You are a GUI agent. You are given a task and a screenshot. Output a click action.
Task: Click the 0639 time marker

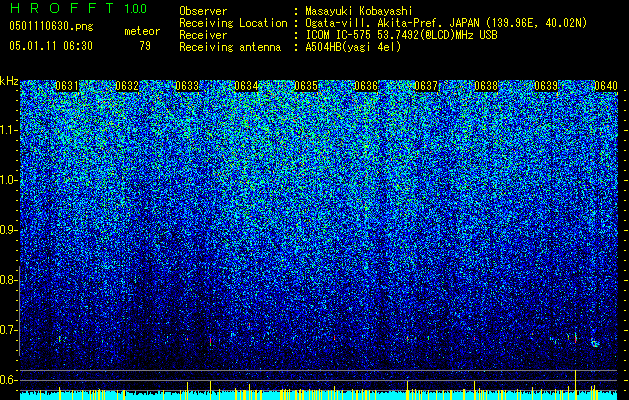pyautogui.click(x=546, y=86)
